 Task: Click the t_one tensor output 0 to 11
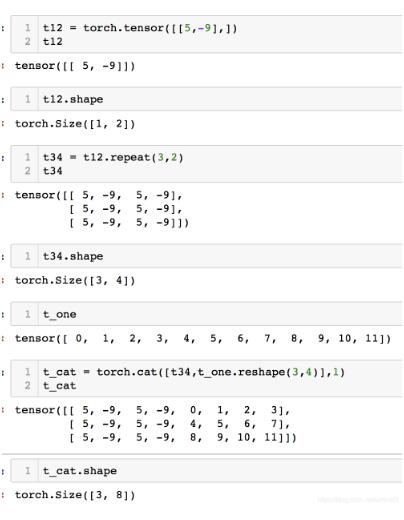point(203,338)
